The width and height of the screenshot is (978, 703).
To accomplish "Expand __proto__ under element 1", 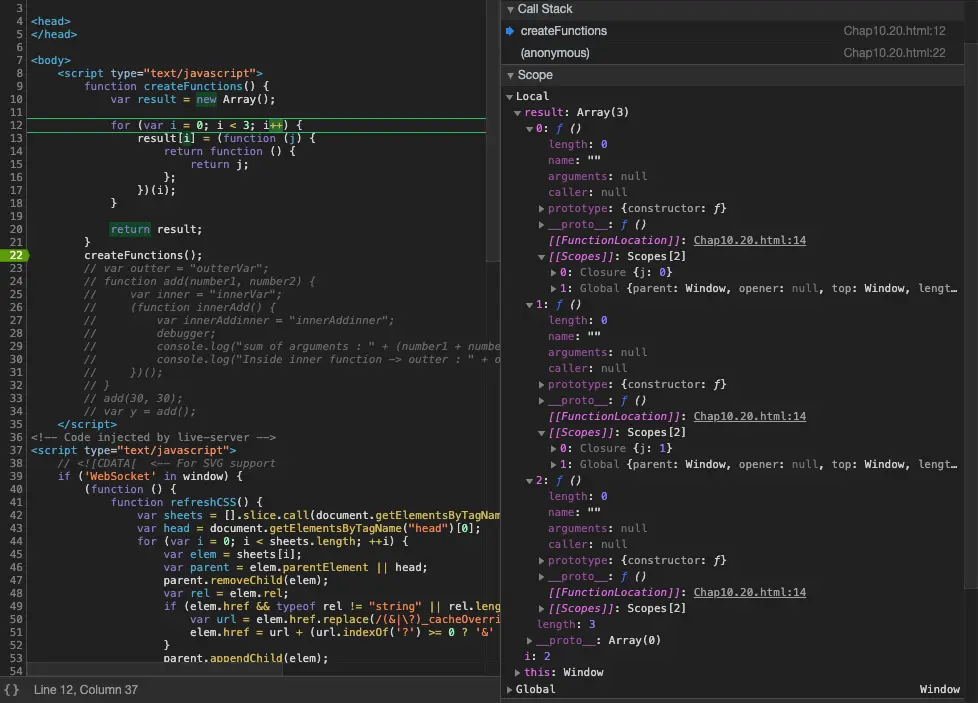I will tap(541, 400).
